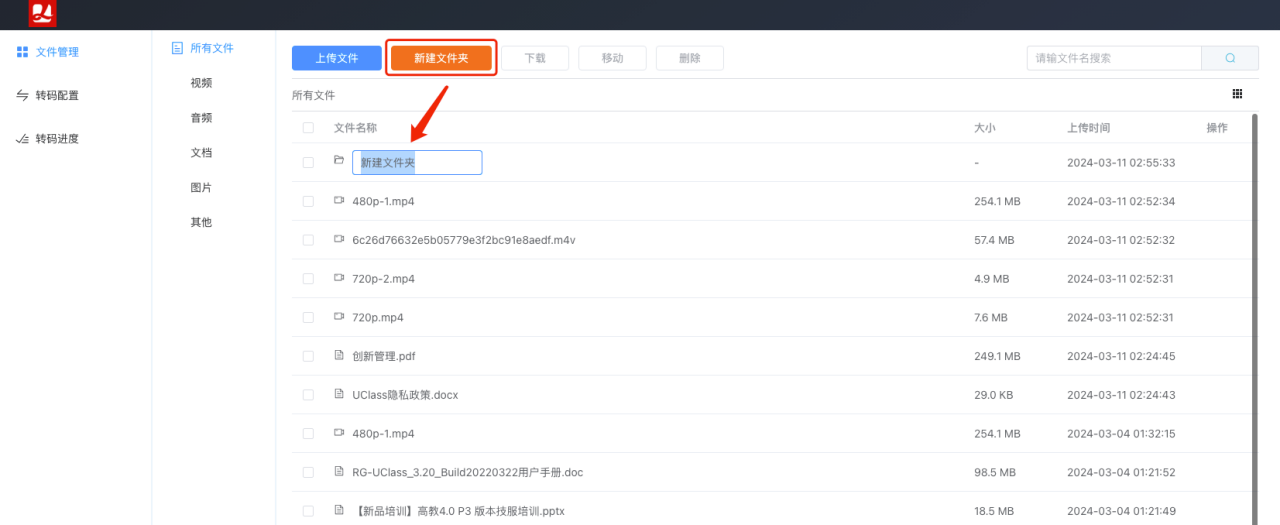Click the folder icon in new folder row
Screen dimensions: 1280x525
tap(339, 160)
